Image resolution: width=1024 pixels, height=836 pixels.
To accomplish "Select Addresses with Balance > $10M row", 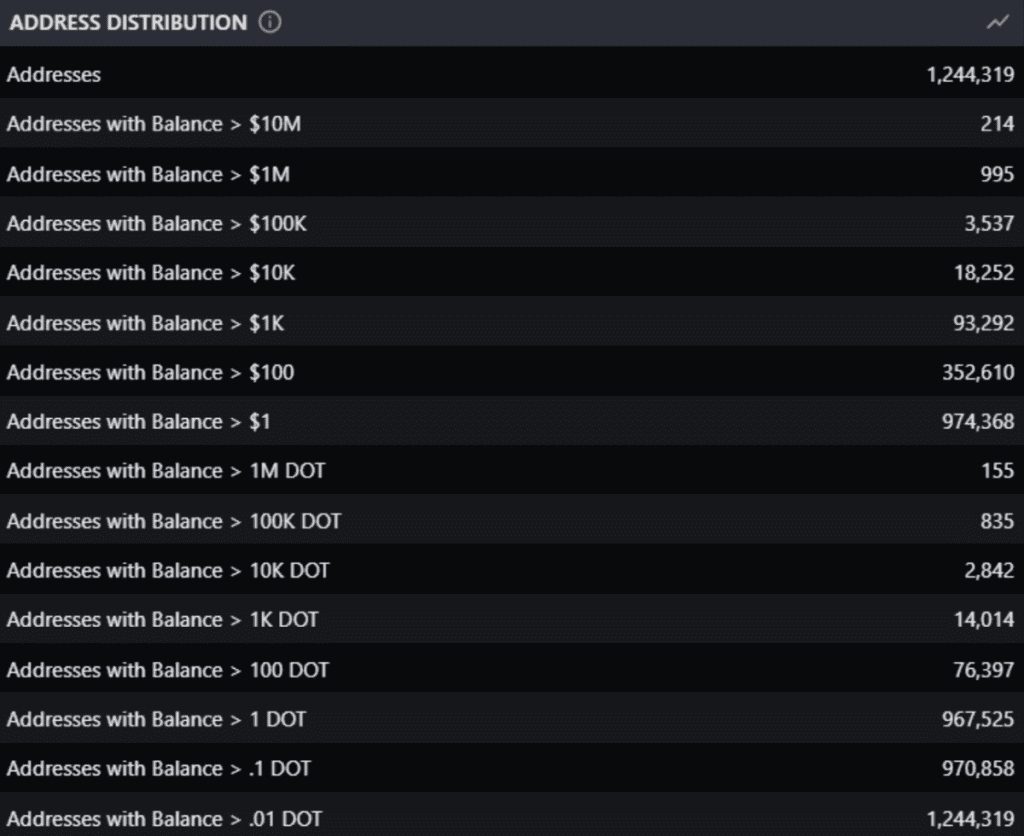I will (x=512, y=123).
